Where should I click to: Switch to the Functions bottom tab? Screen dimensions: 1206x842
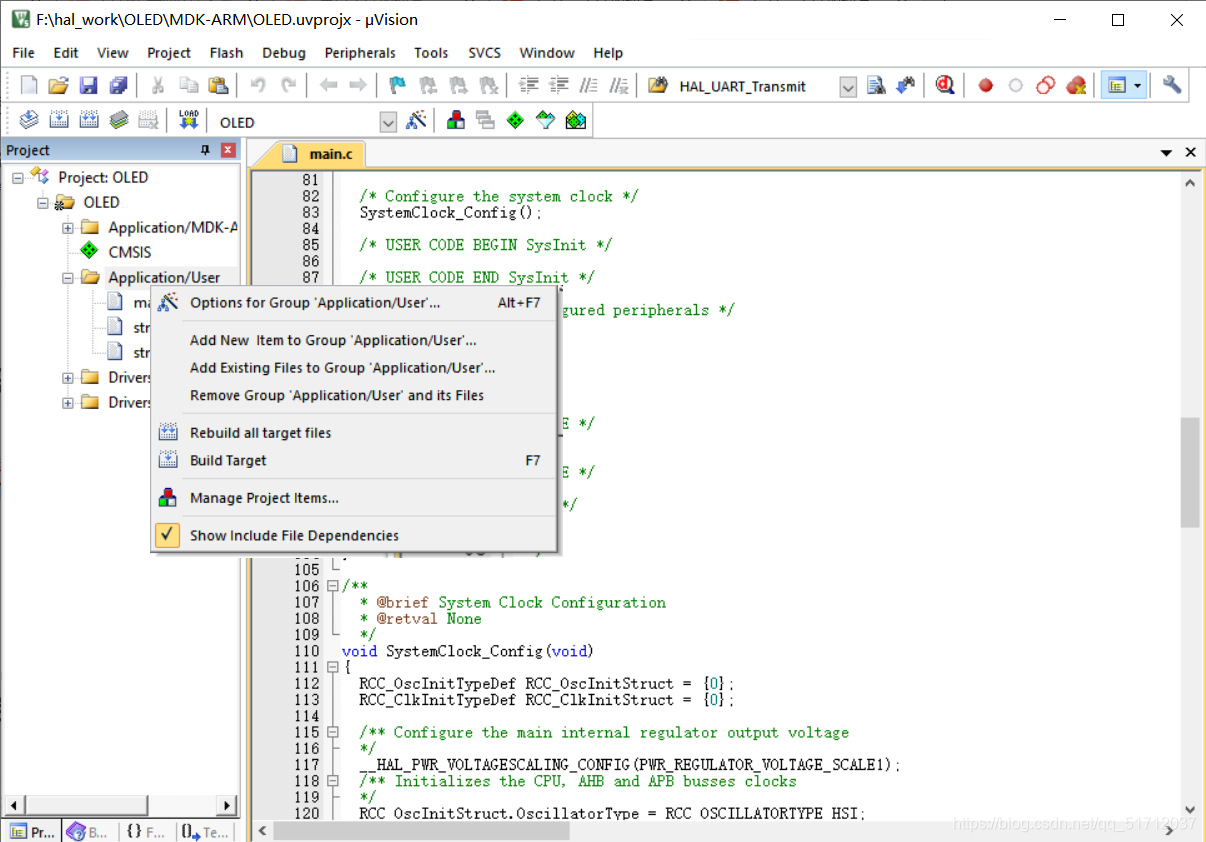[146, 831]
